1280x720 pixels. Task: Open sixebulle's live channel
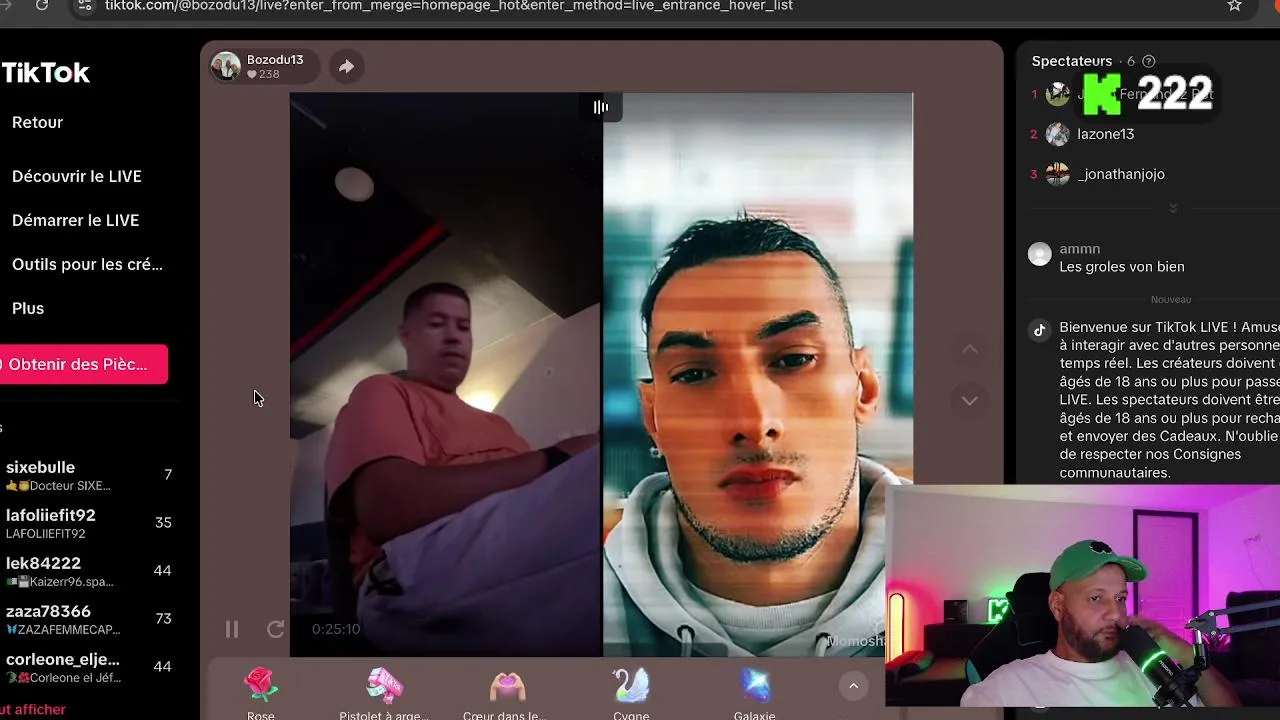[x=88, y=475]
